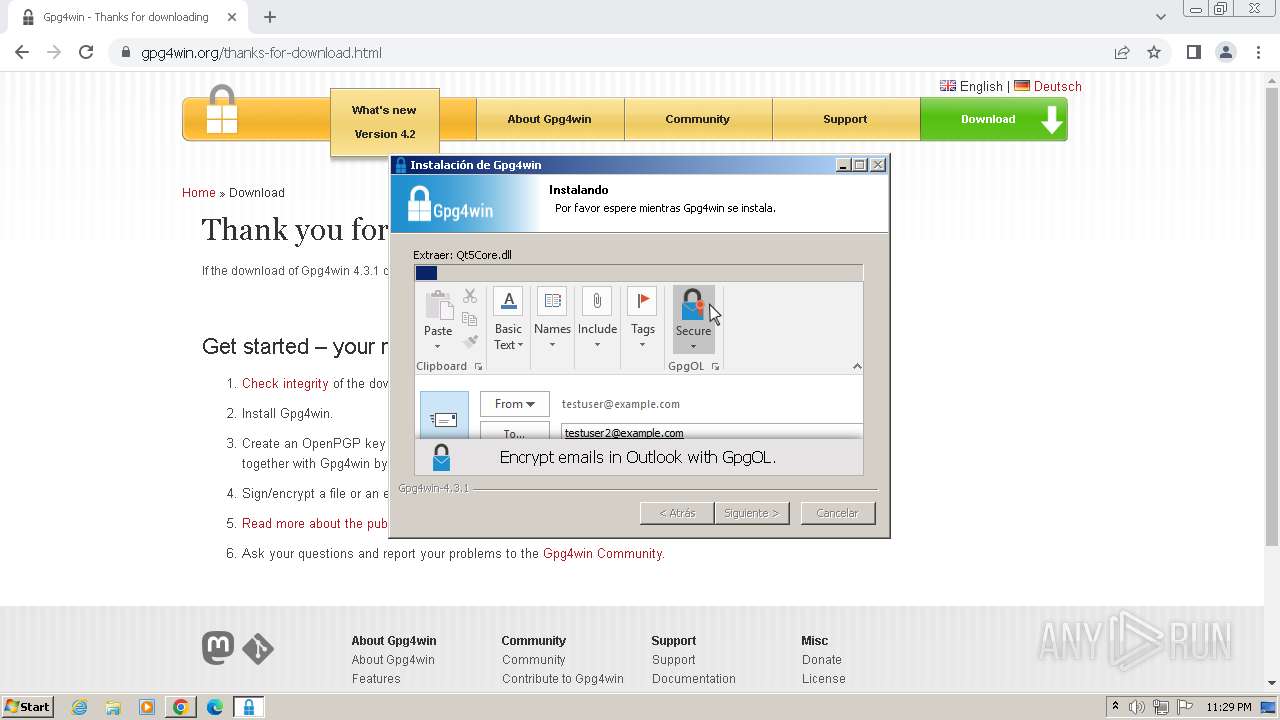Open Chrome profile avatar
1280x720 pixels.
click(1225, 53)
